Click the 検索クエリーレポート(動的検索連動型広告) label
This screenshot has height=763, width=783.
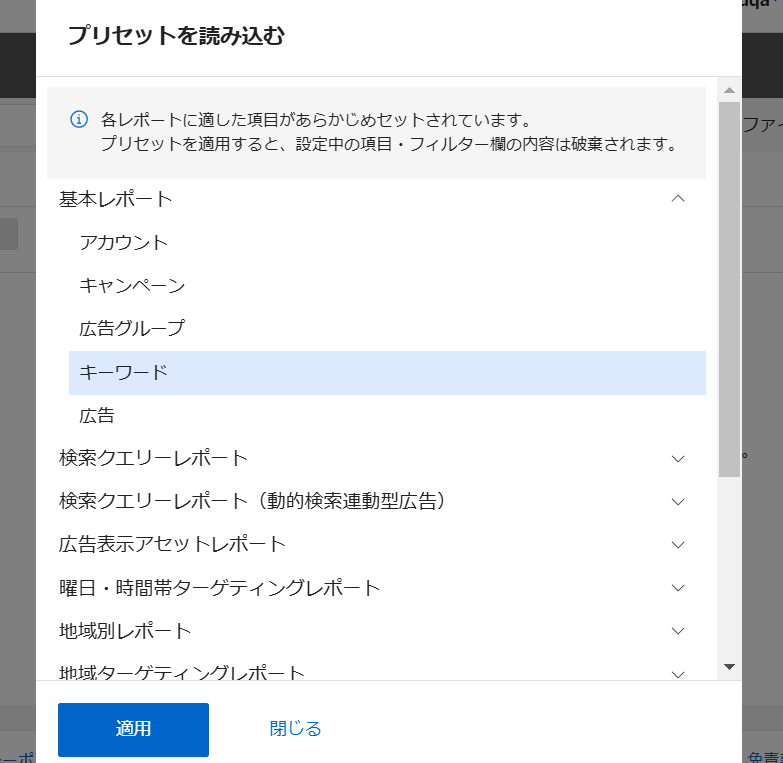(253, 501)
